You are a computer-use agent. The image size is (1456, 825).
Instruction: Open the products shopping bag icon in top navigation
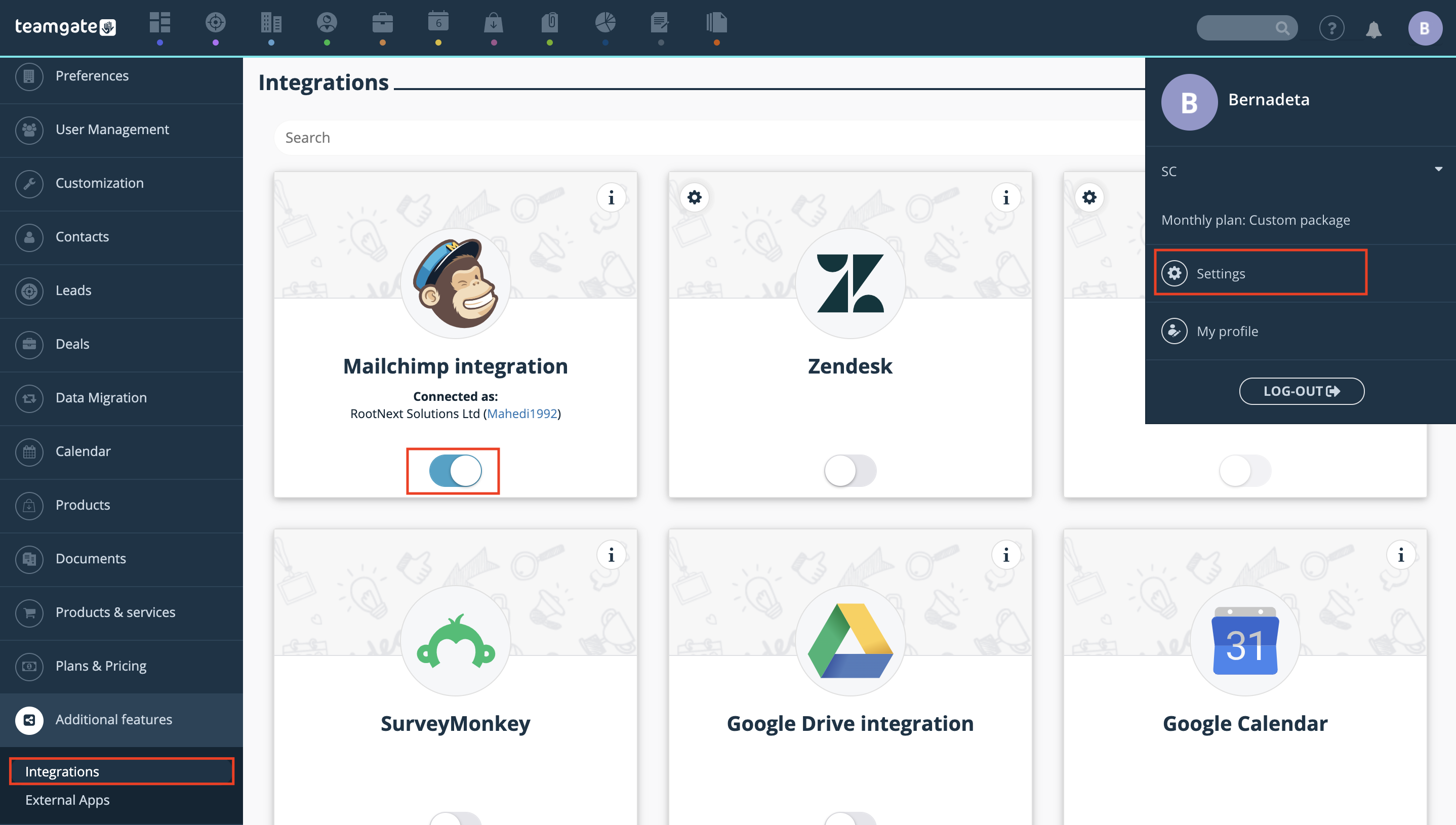494,23
